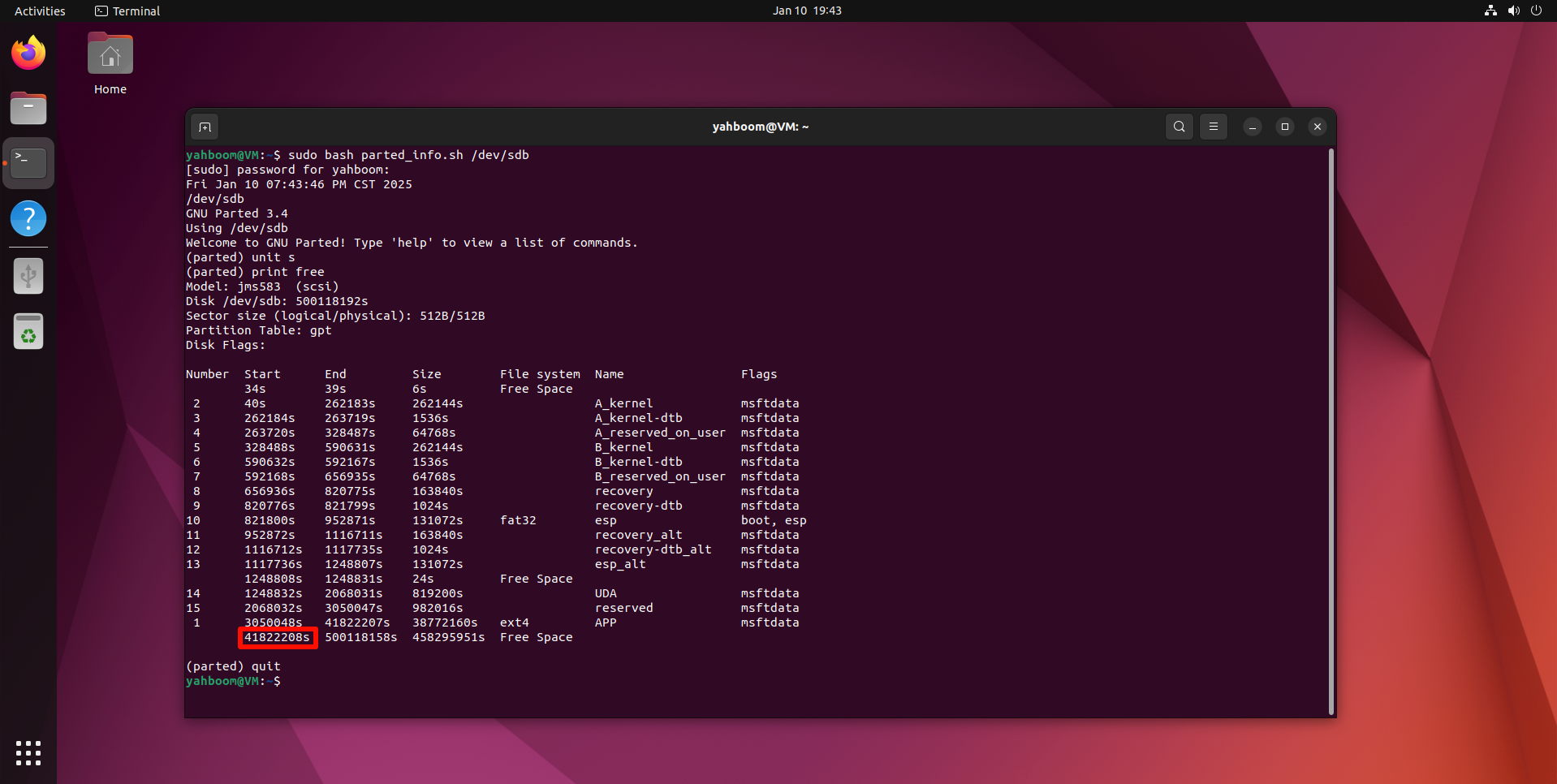Open the clock showing Jan 10 19:43

coord(806,11)
